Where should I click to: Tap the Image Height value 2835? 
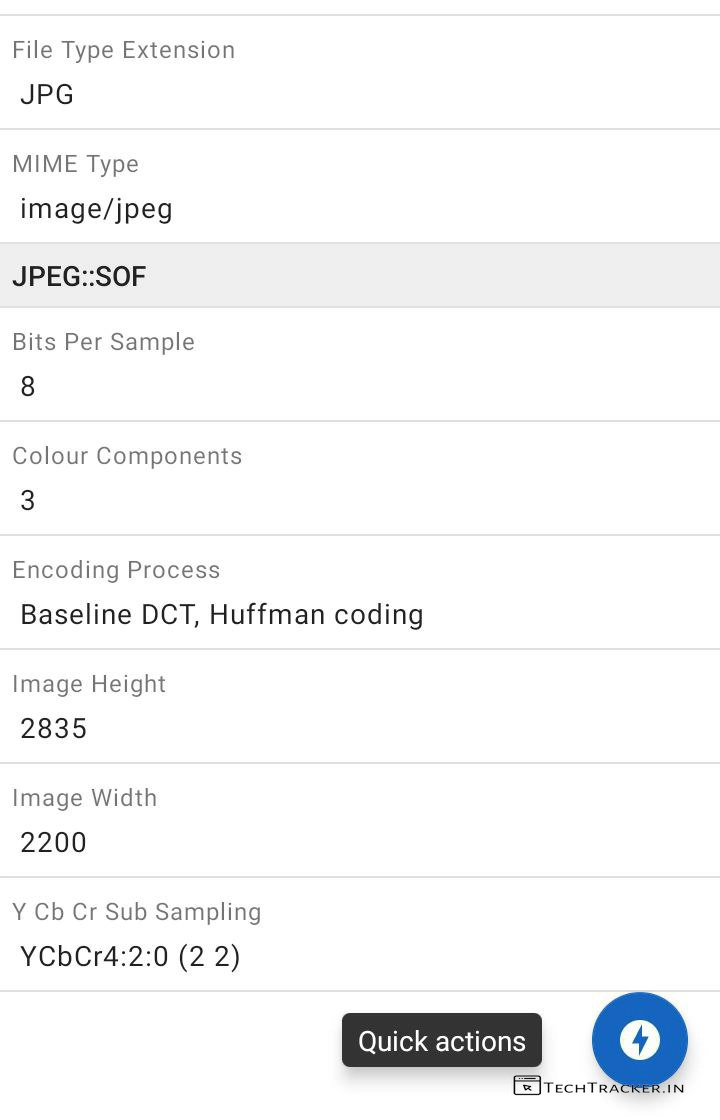[x=54, y=729]
